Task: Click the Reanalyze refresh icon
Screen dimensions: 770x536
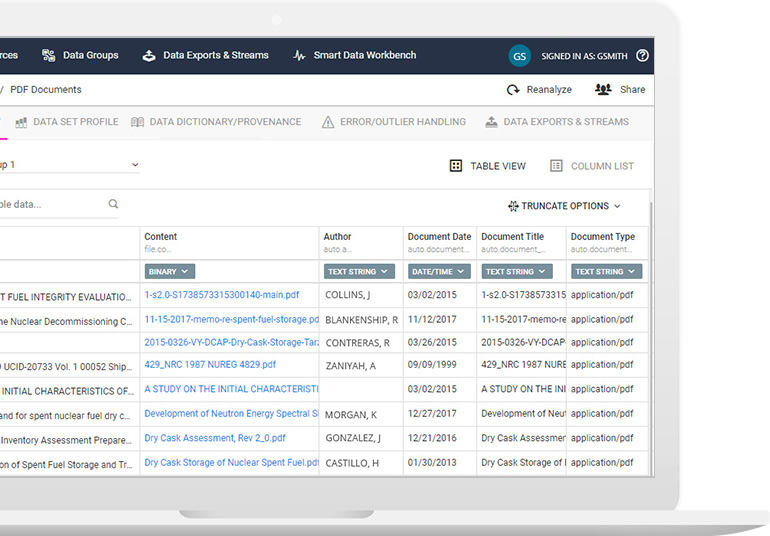Action: [x=513, y=90]
